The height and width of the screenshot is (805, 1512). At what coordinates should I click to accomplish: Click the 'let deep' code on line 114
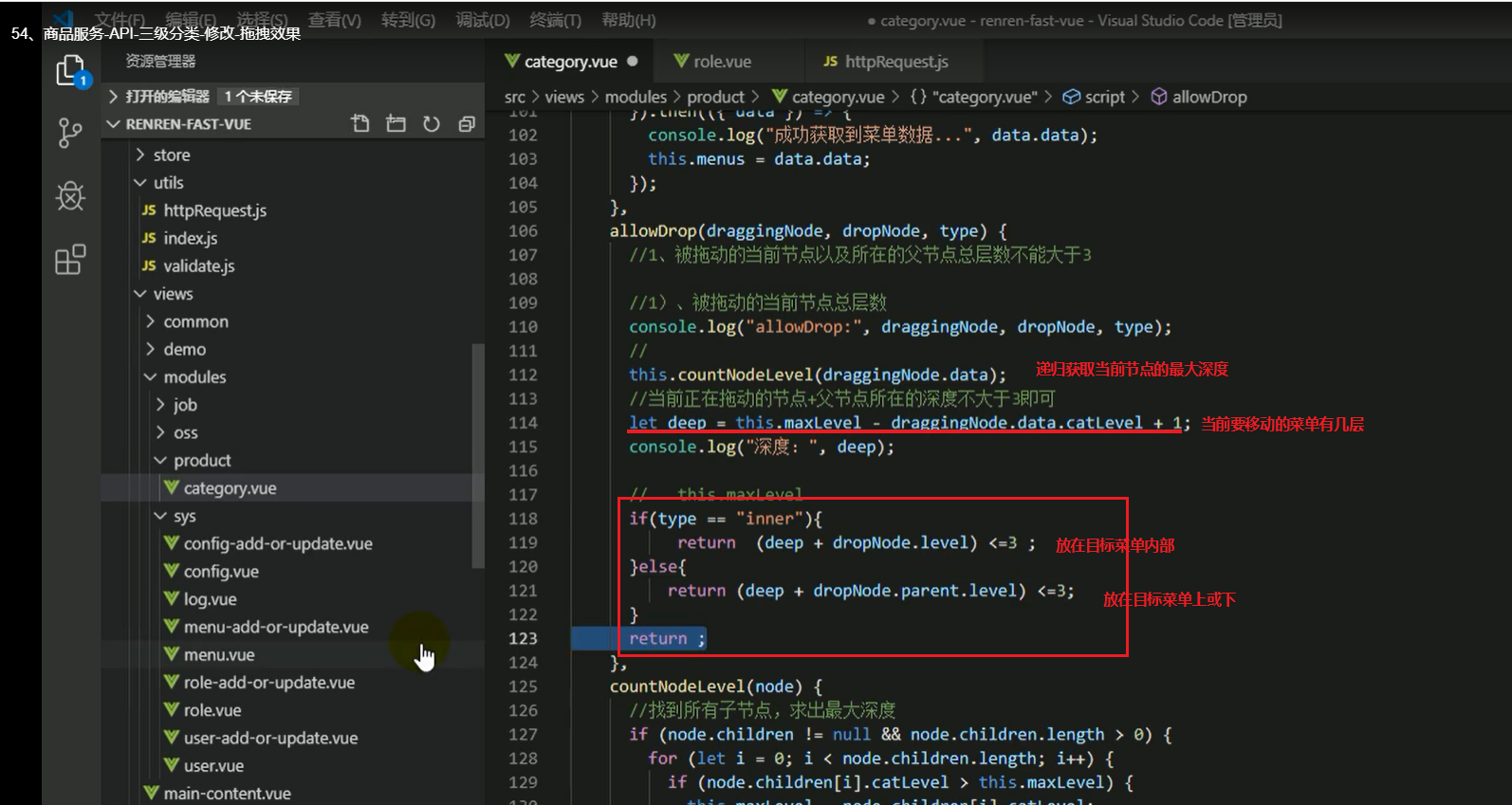[x=668, y=422]
